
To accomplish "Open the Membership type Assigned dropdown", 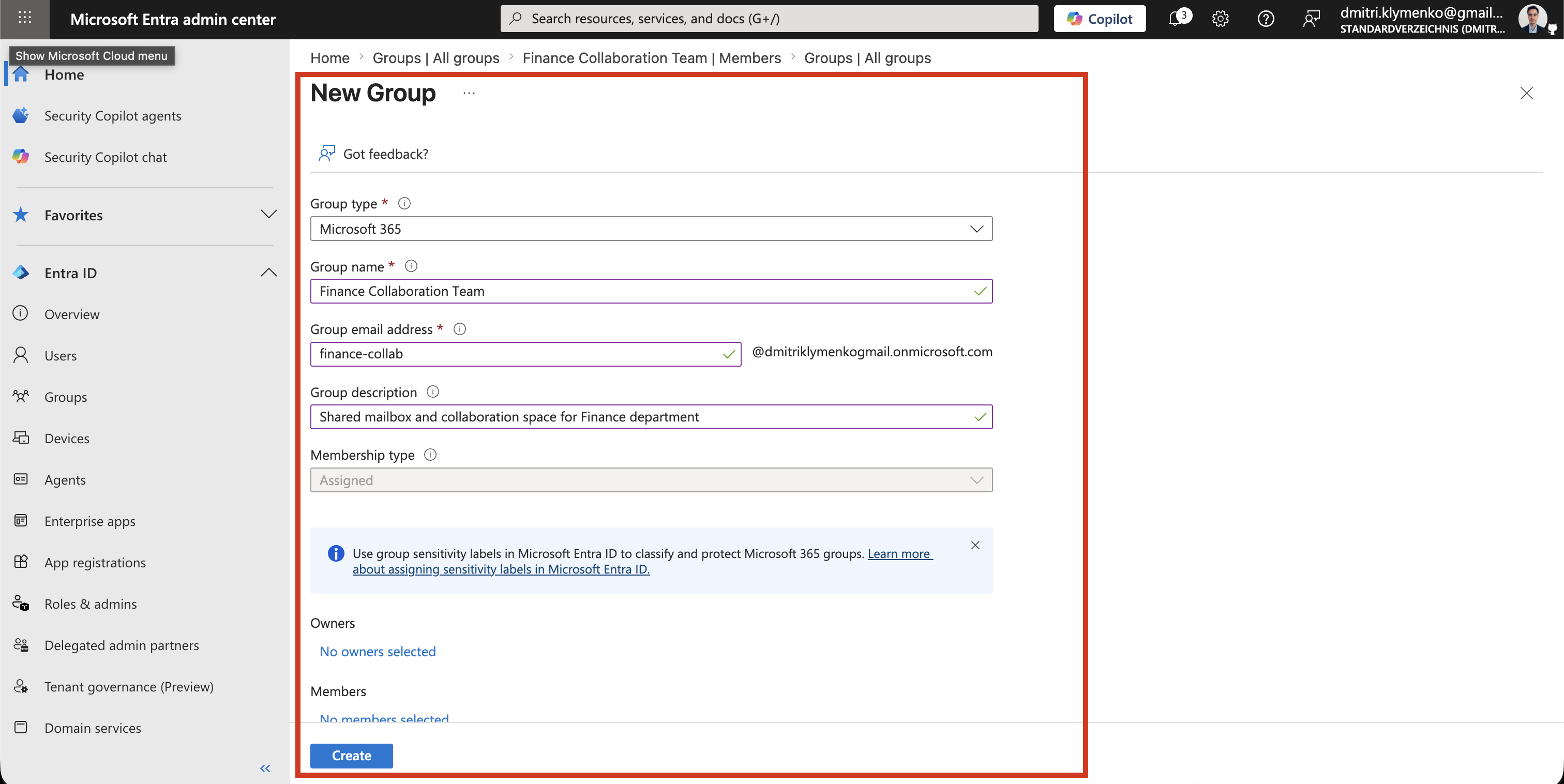I will (x=652, y=480).
